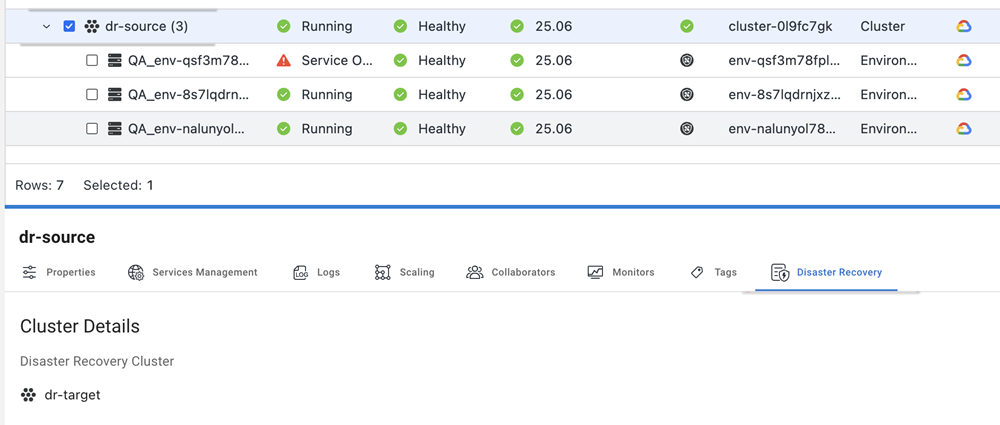This screenshot has height=425, width=1000.
Task: Click the dr-source cluster icon
Action: coord(92,27)
